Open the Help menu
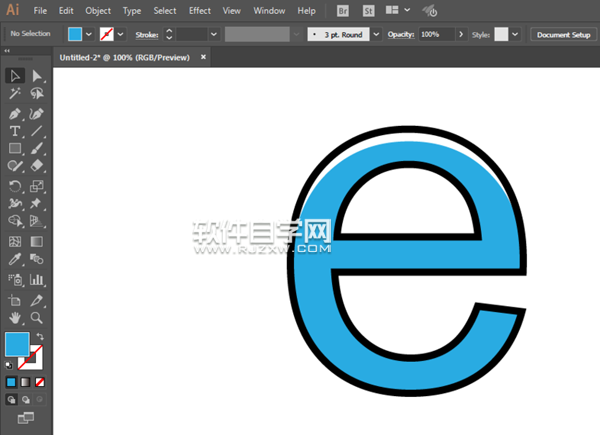This screenshot has height=435, width=600. click(x=307, y=11)
